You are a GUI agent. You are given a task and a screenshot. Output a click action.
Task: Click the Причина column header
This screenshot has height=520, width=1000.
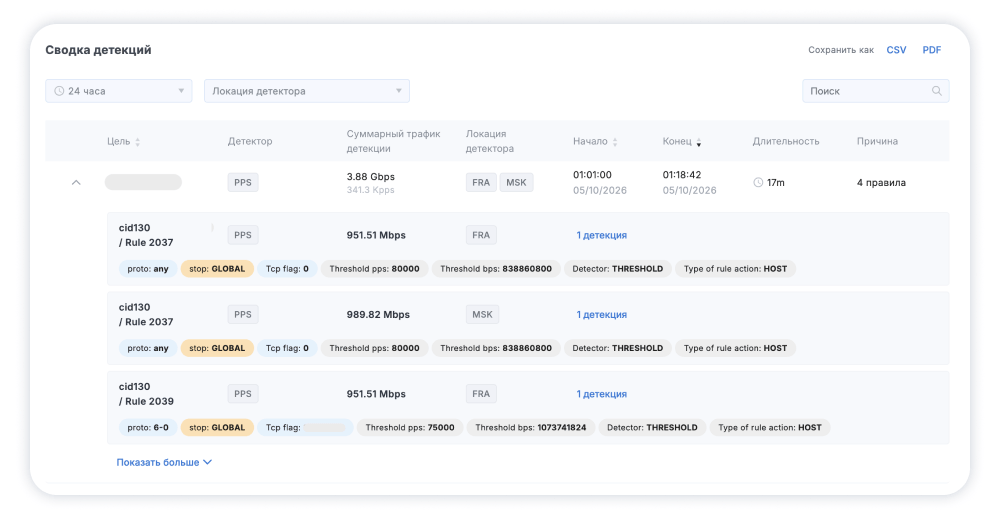coord(877,141)
